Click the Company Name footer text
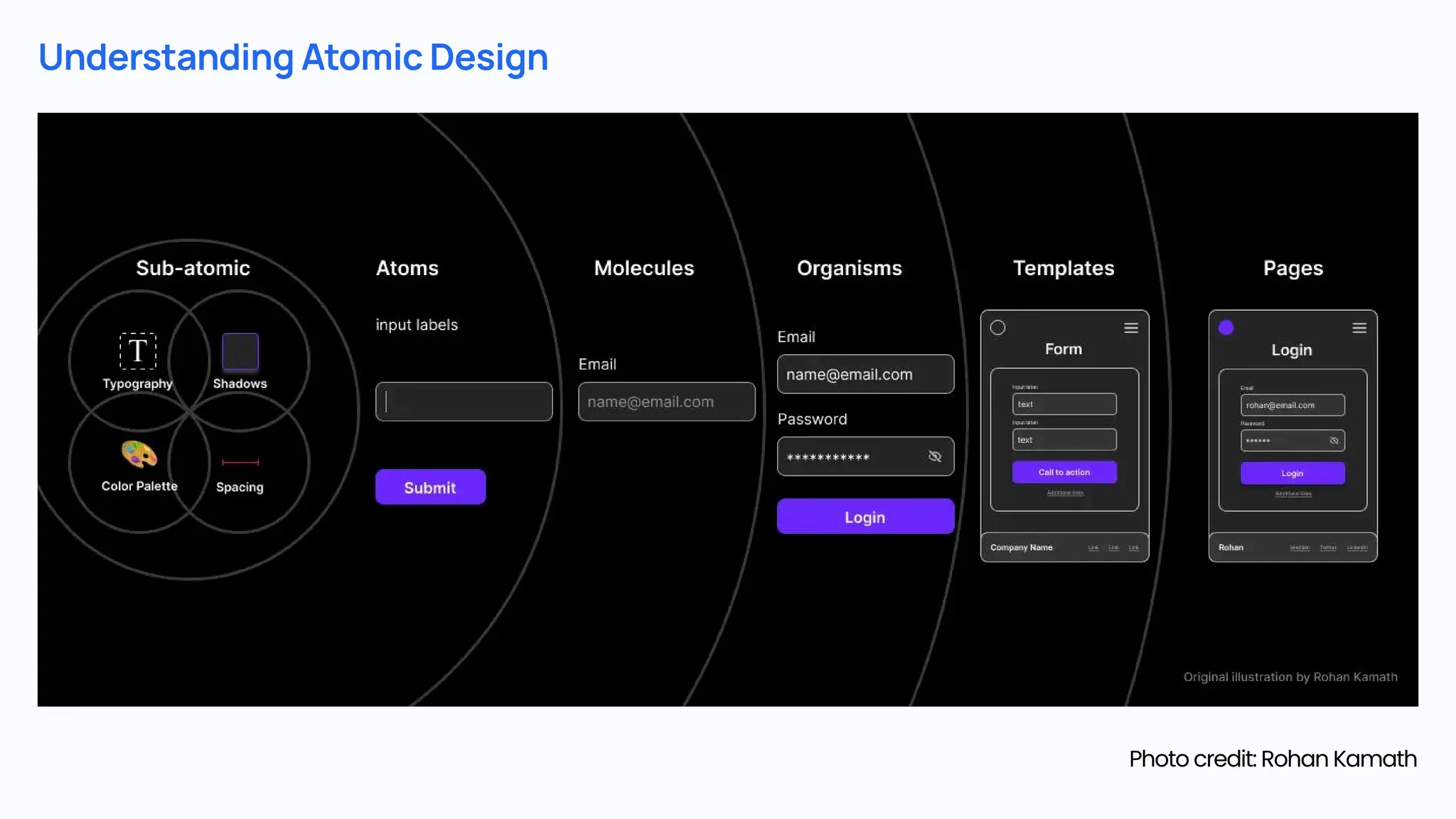 point(1021,547)
